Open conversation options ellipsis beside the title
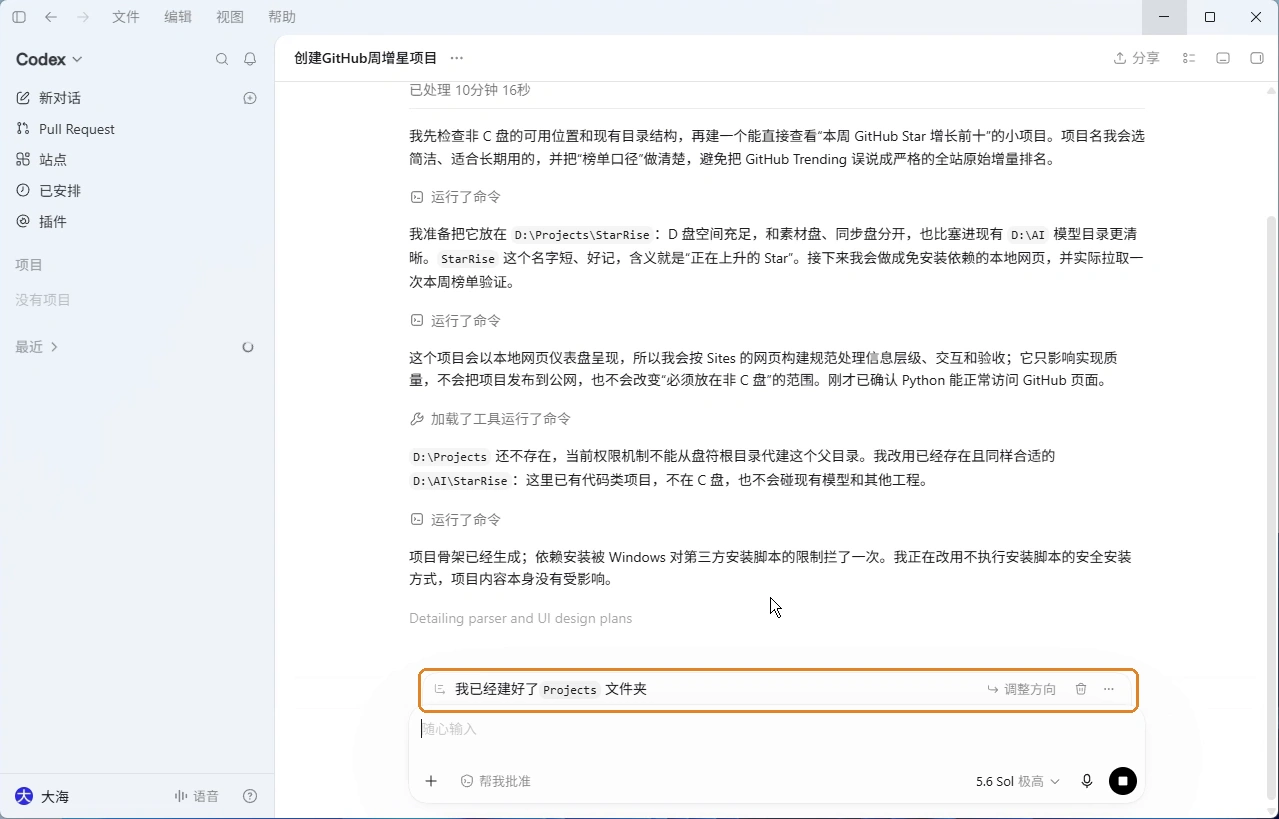 pos(457,58)
